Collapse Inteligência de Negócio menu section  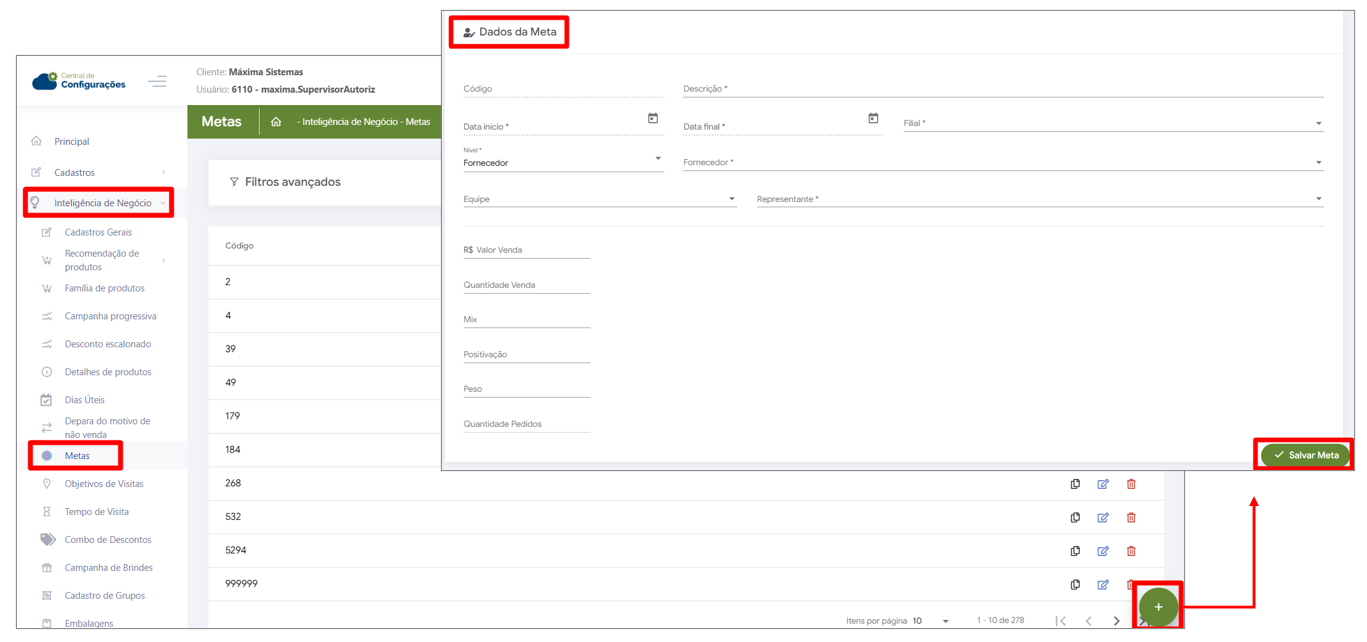coord(100,203)
